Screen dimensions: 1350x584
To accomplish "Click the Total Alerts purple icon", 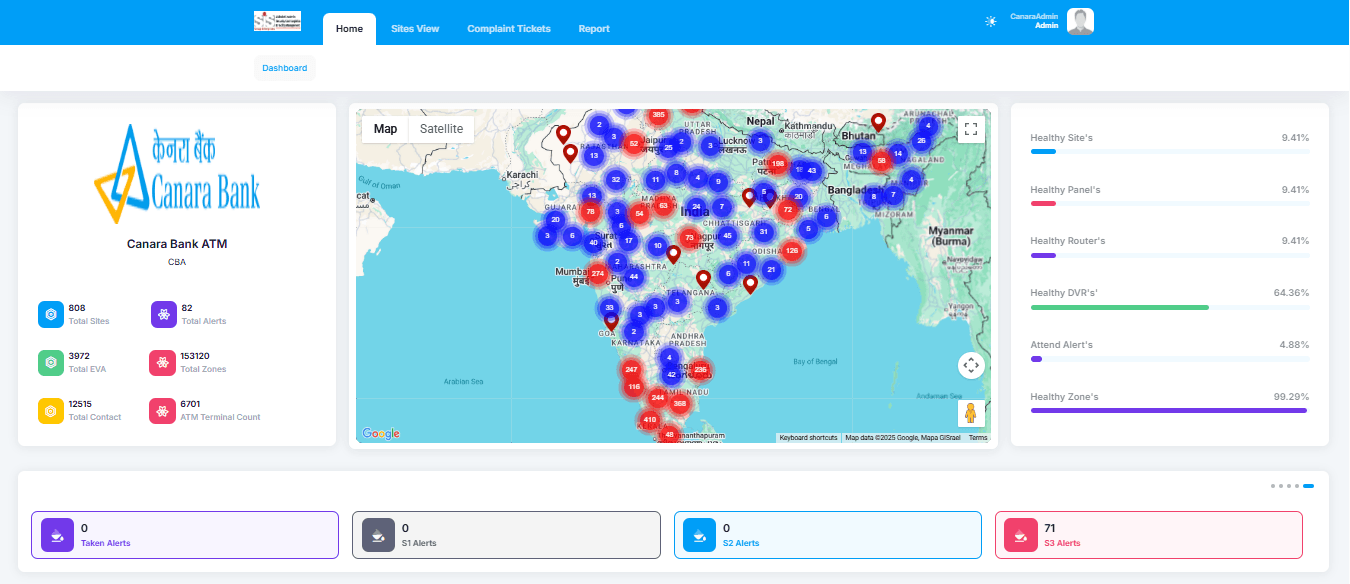I will click(x=164, y=314).
